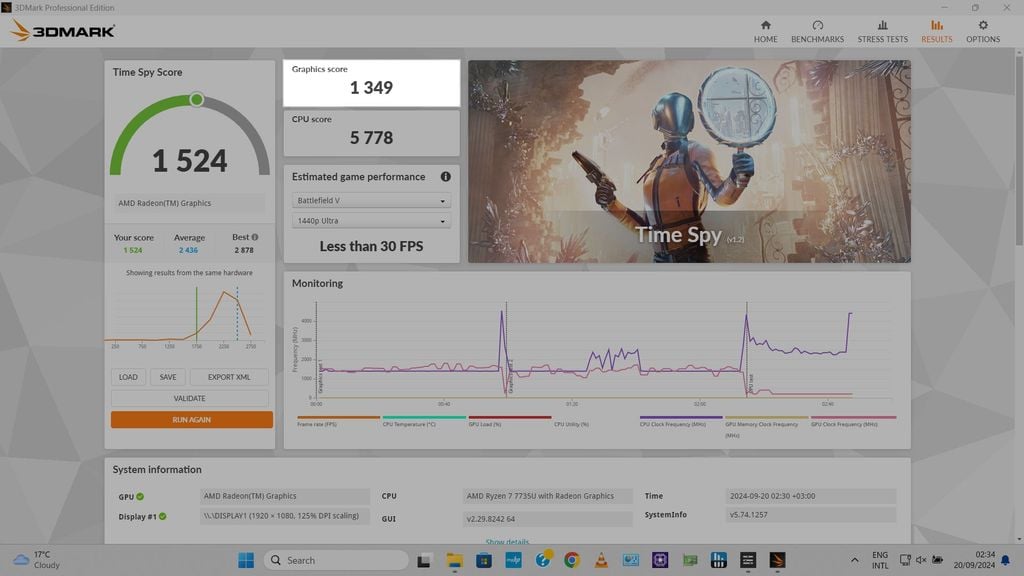Click the purple square taskbar app icon
Image resolution: width=1024 pixels, height=576 pixels.
click(660, 560)
